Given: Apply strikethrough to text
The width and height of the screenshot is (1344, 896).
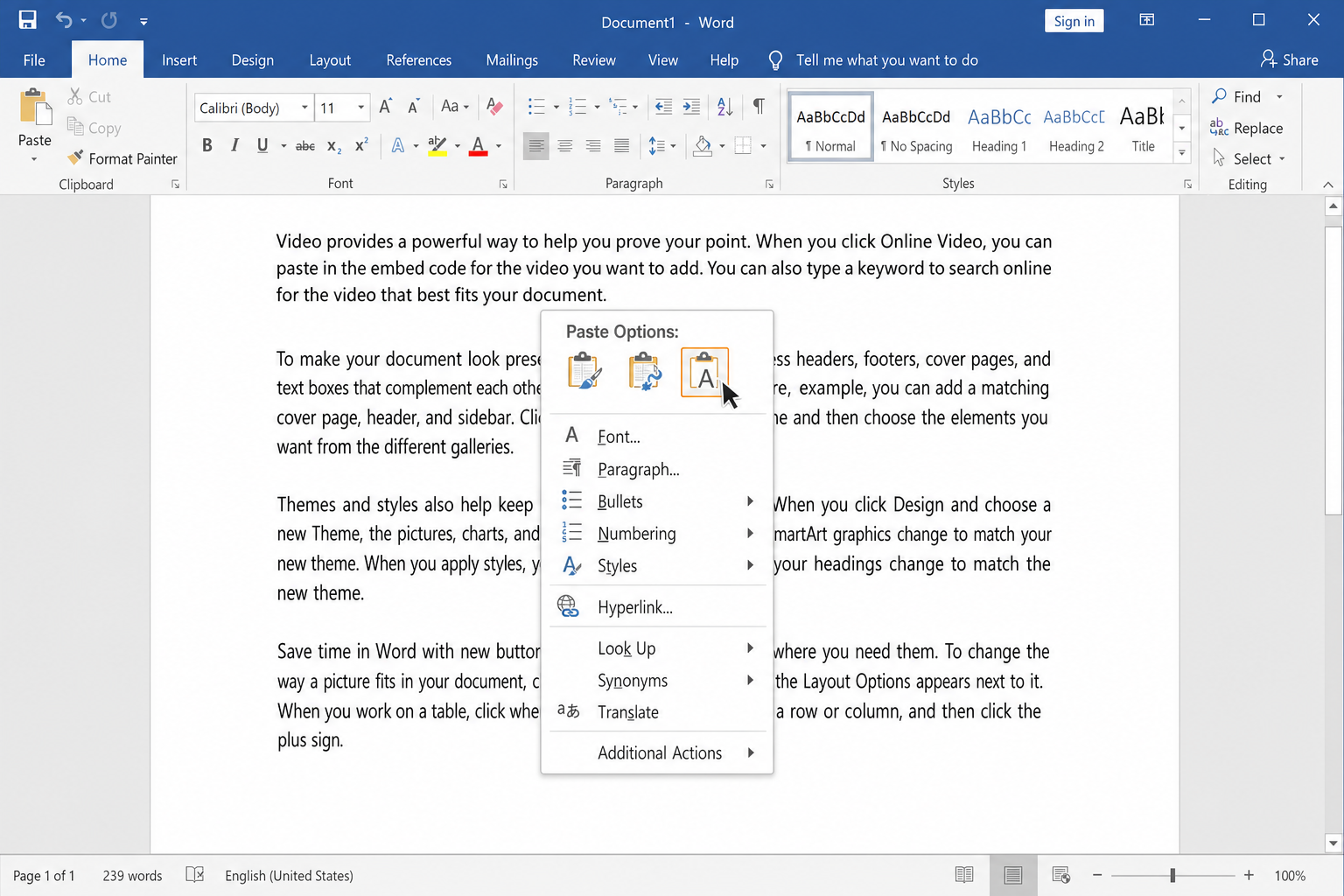Looking at the screenshot, I should click(x=305, y=146).
